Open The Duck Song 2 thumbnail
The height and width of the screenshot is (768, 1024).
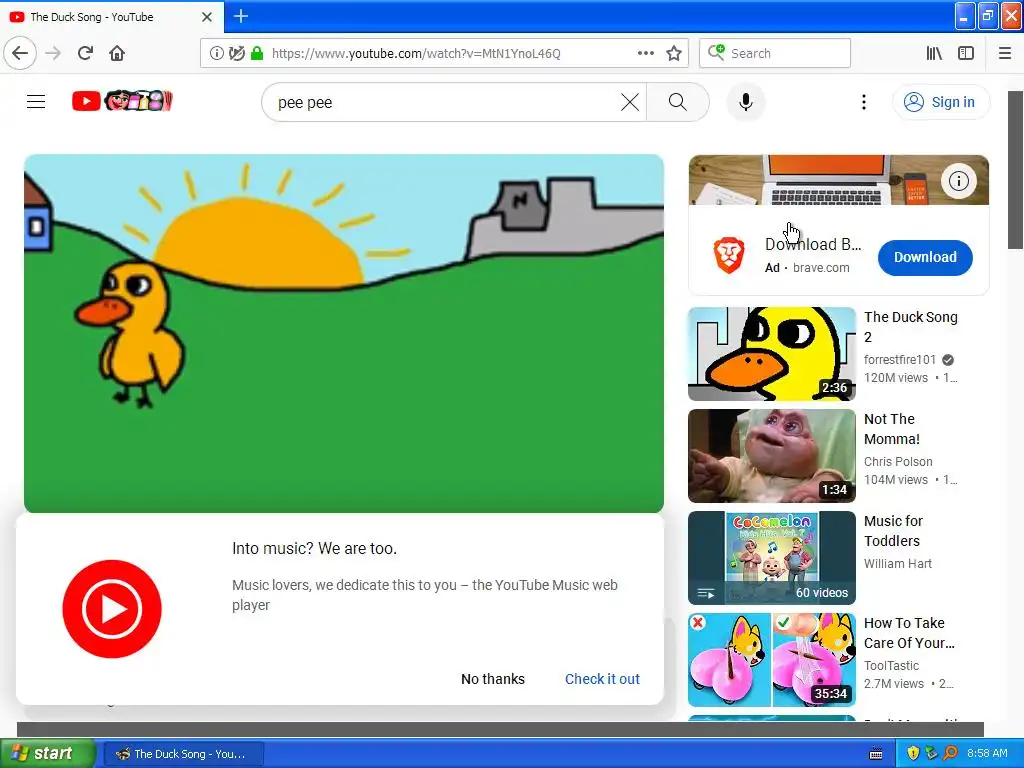click(771, 354)
